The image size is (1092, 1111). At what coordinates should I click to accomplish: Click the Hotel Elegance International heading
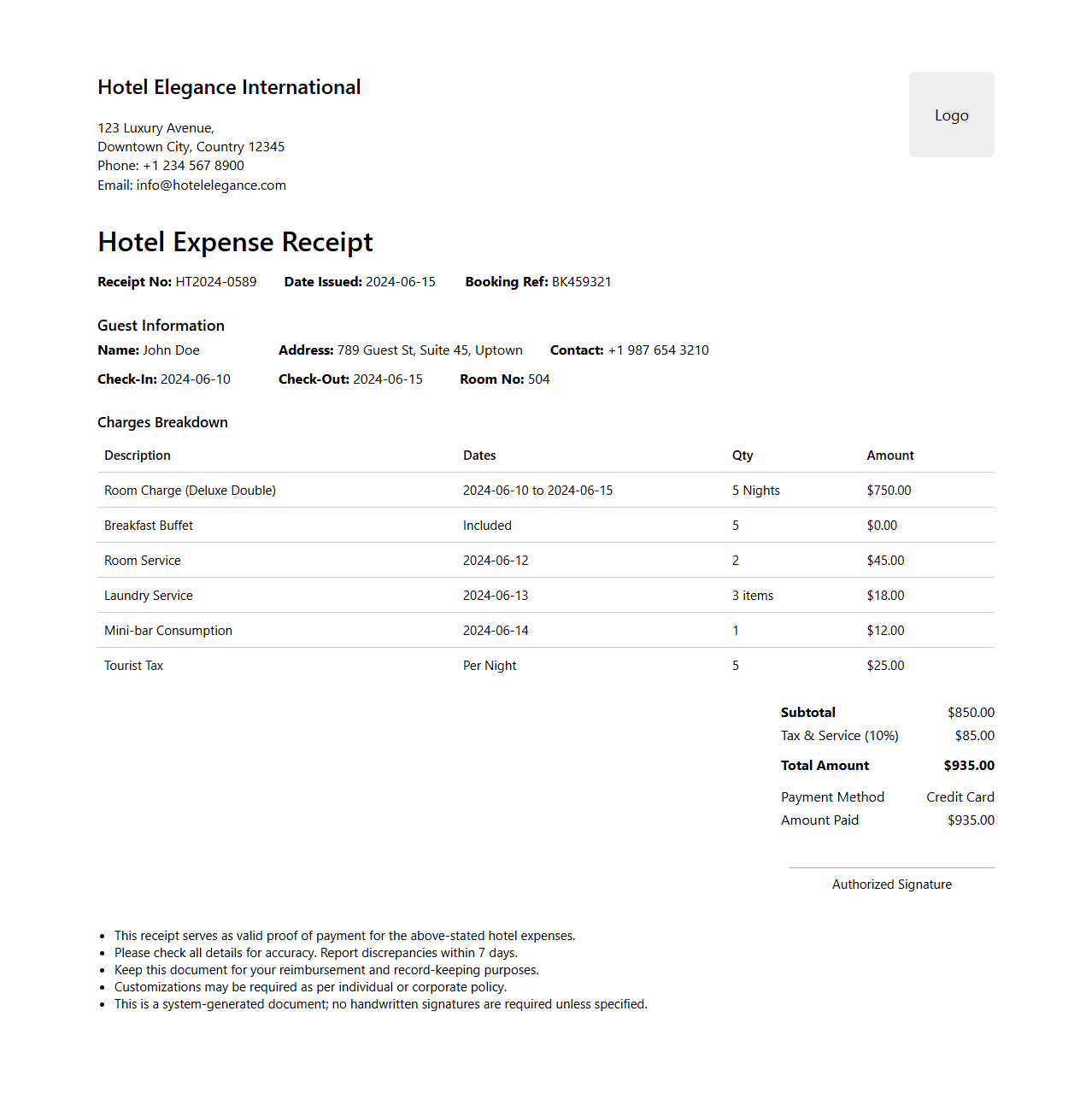point(229,87)
